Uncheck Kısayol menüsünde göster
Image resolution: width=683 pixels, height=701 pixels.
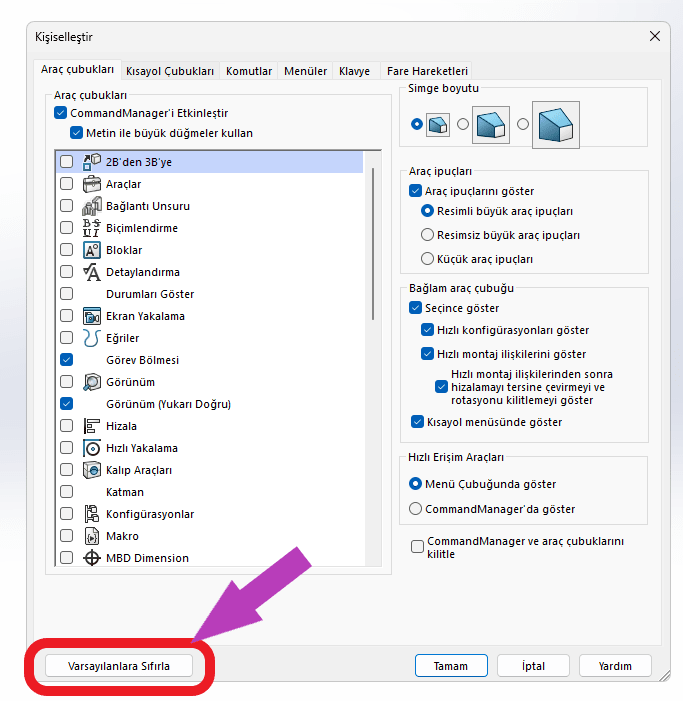[x=417, y=422]
